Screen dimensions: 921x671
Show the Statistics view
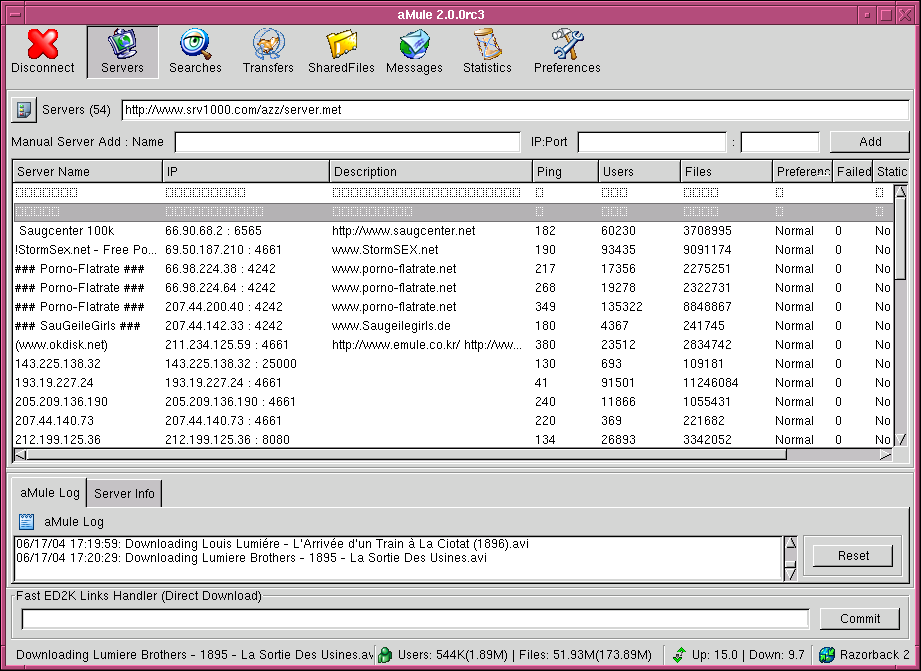(x=487, y=52)
